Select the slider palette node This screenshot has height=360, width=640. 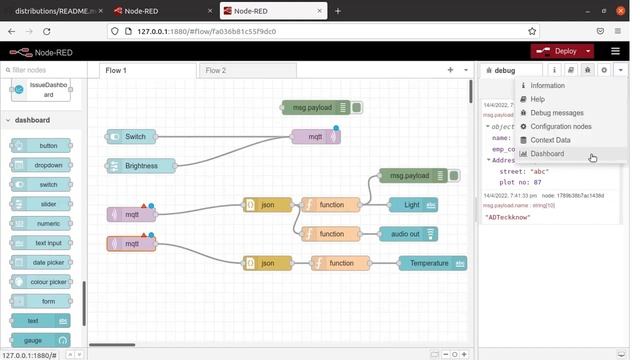tap(41, 204)
